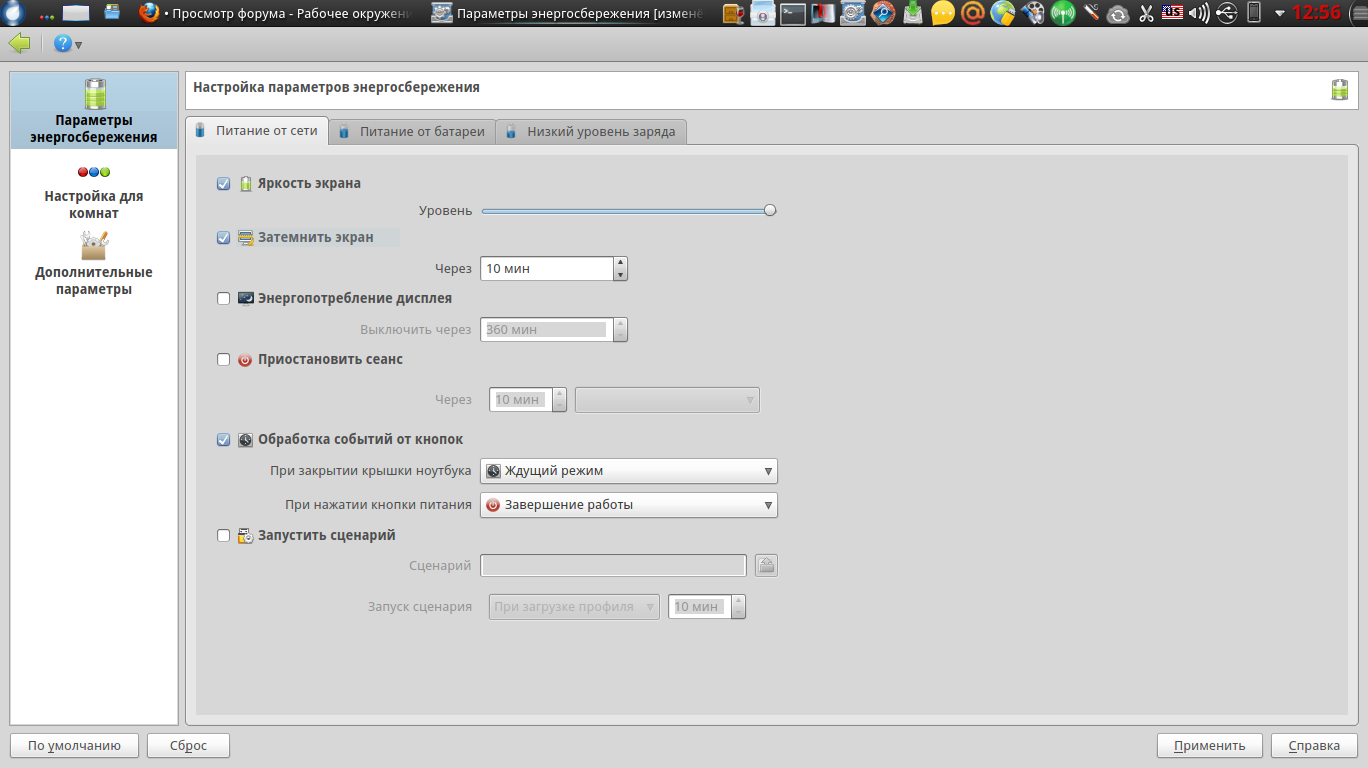Click the Script path input field (Сценарий)

614,566
